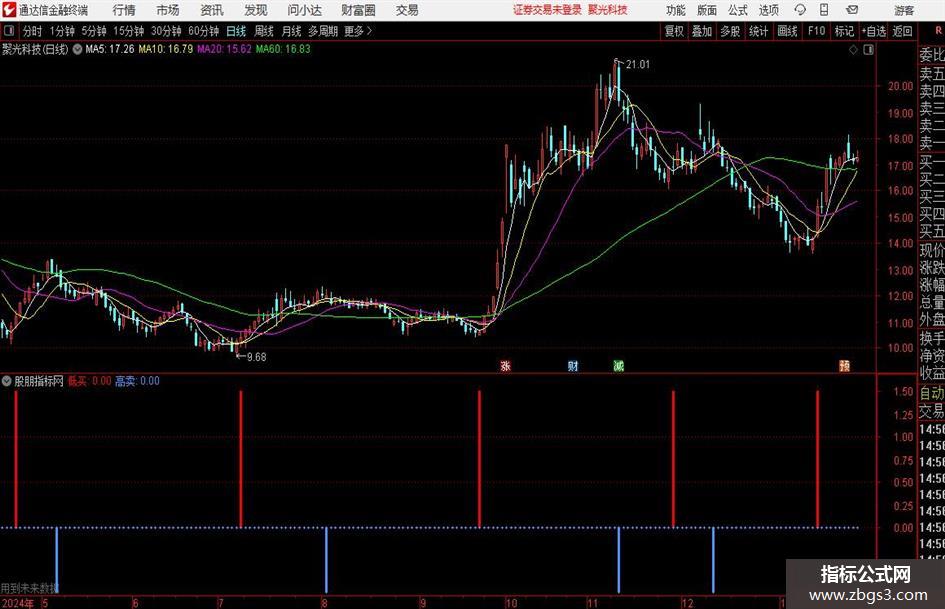Expand the 股朋指标网 sub-indicator dropdown arrow
The width and height of the screenshot is (945, 609).
[7, 381]
